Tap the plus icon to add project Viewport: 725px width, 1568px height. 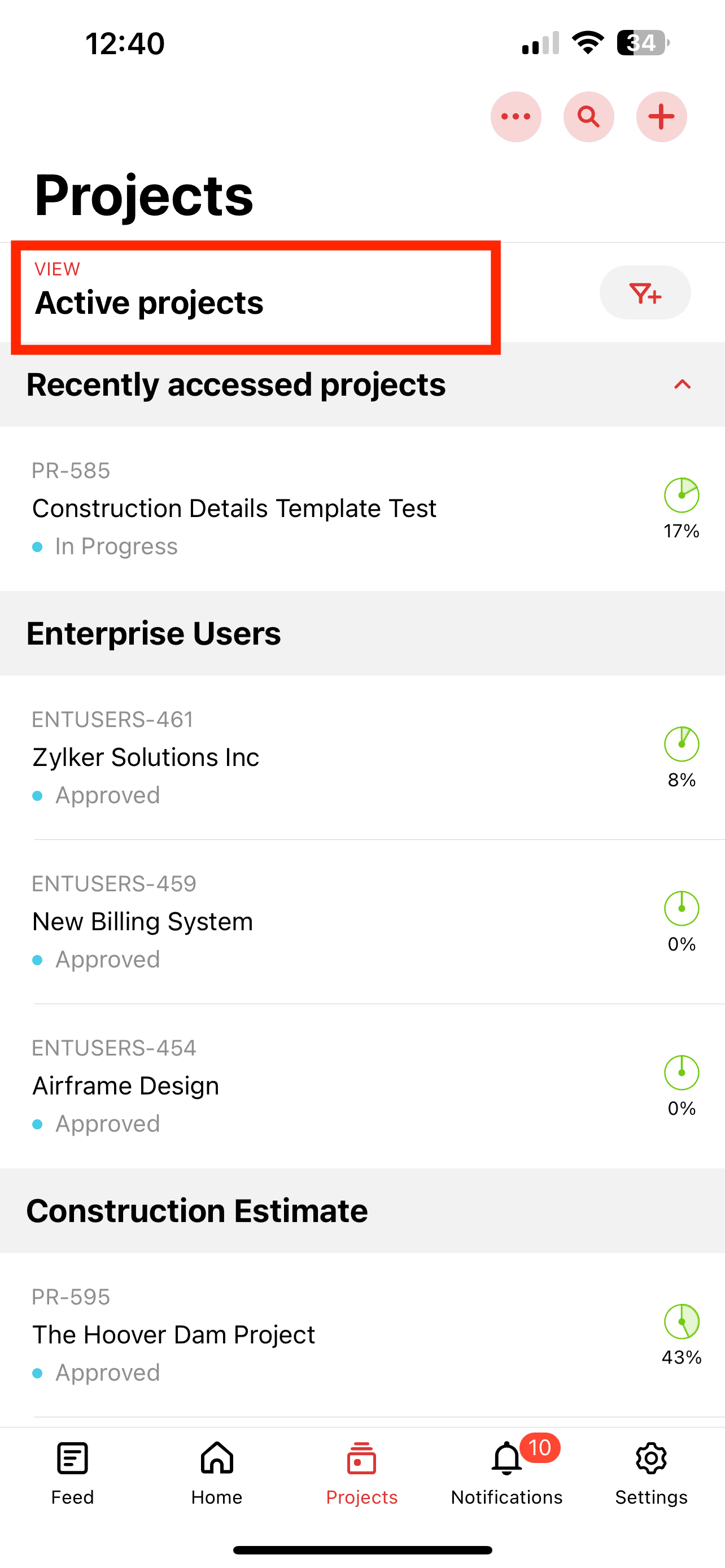click(x=661, y=116)
